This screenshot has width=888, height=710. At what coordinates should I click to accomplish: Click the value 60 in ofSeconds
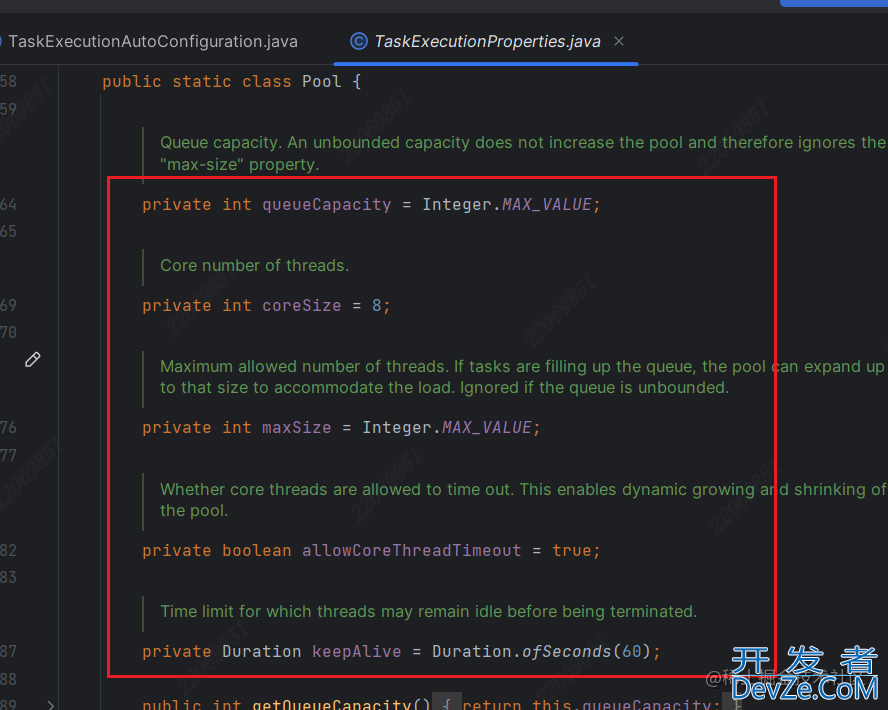pos(631,652)
